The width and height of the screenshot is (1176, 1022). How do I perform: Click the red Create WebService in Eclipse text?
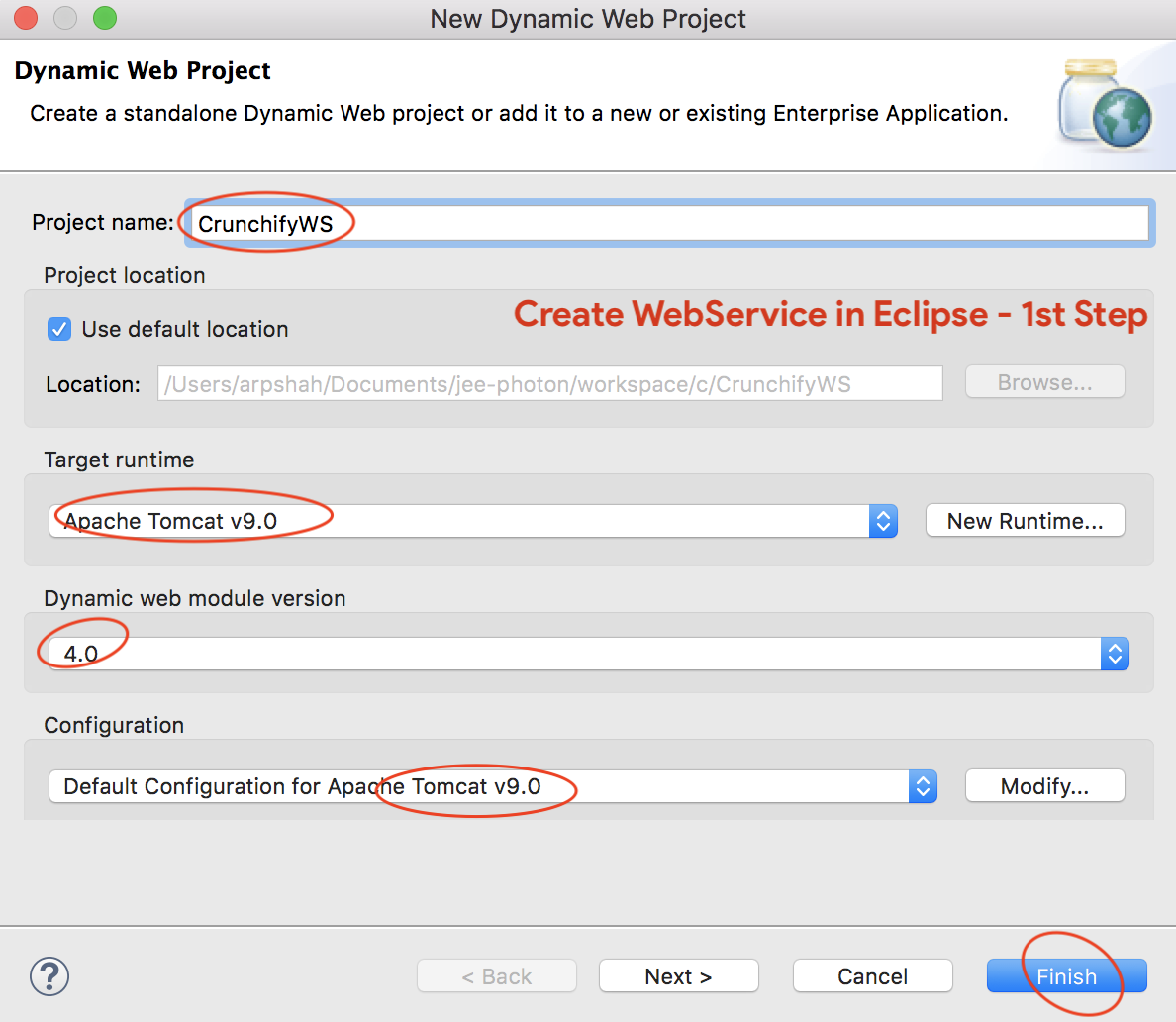coord(830,314)
